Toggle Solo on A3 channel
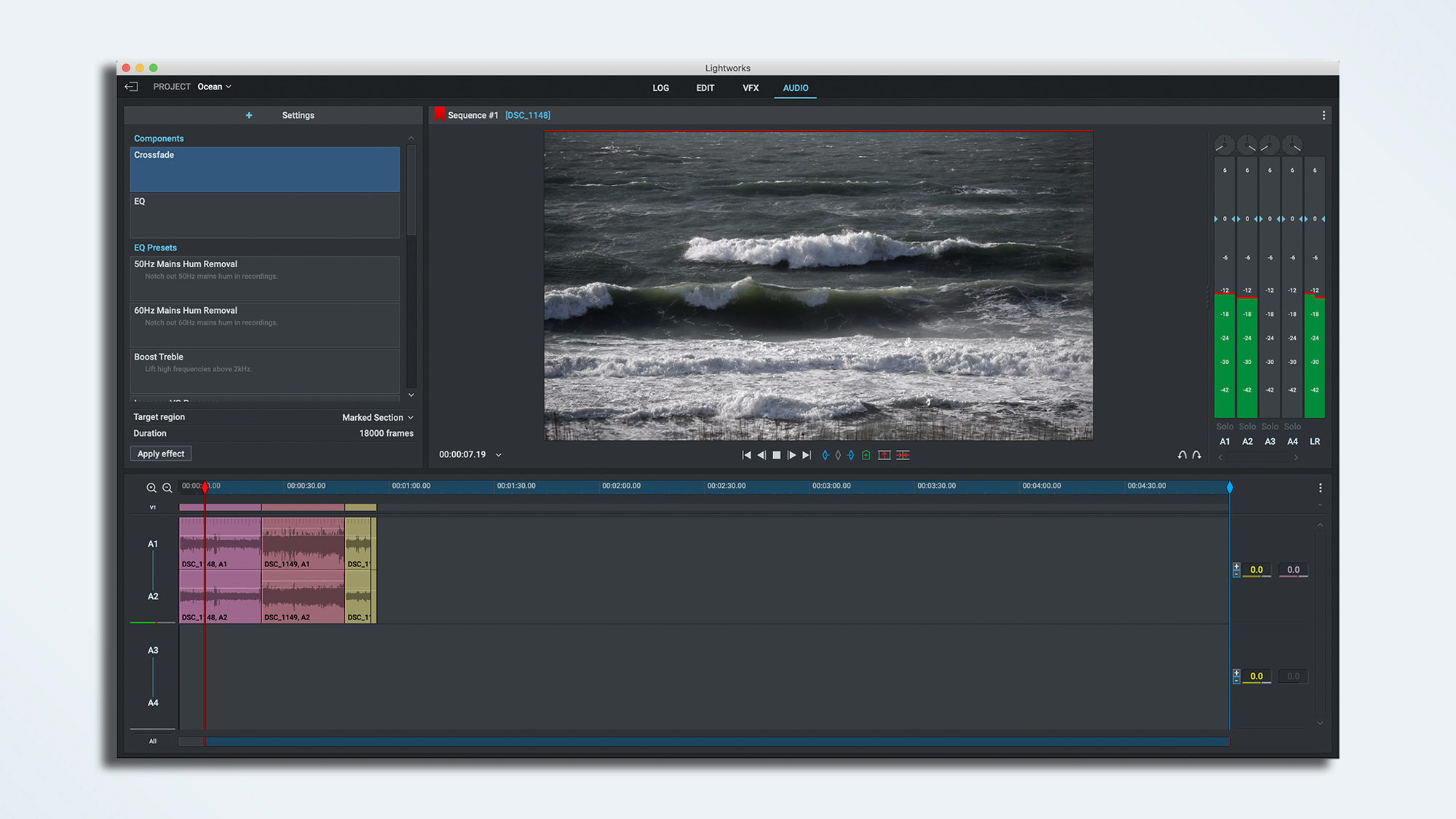The width and height of the screenshot is (1456, 819). click(x=1270, y=426)
